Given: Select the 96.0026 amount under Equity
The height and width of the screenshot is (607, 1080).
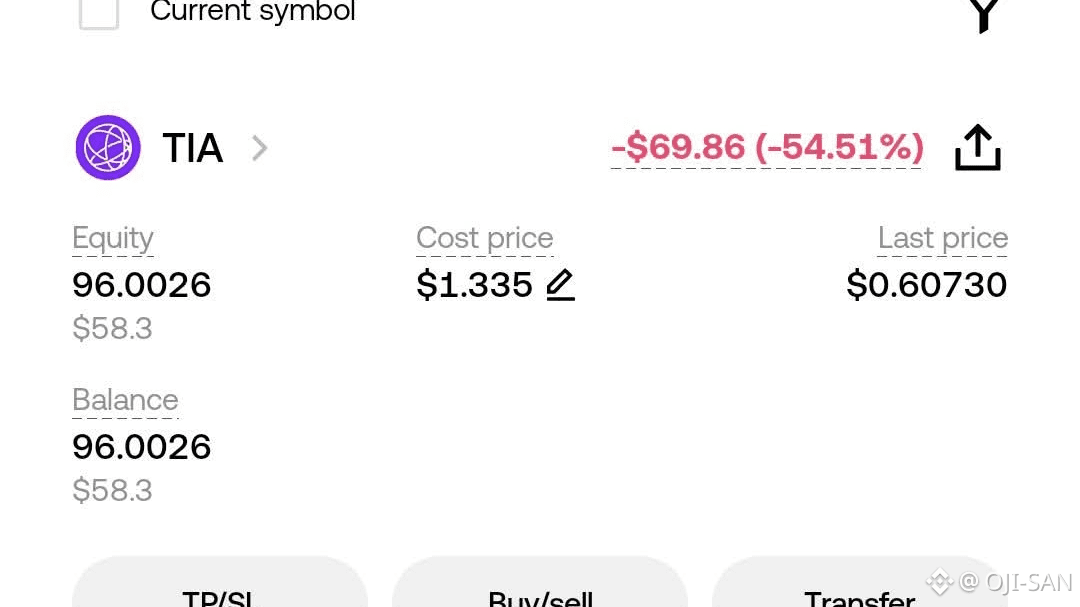Looking at the screenshot, I should 142,285.
